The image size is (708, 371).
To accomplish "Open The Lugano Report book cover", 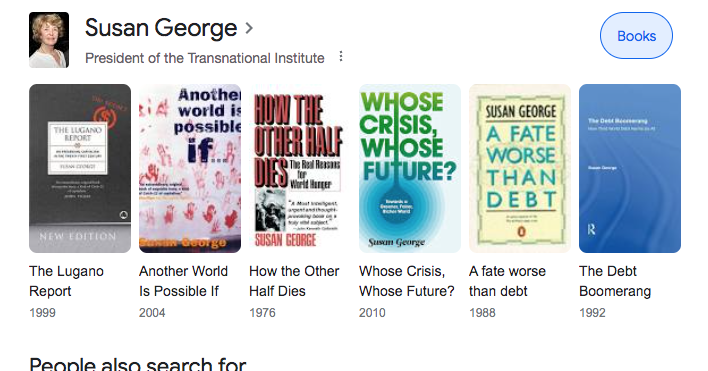I will [80, 168].
